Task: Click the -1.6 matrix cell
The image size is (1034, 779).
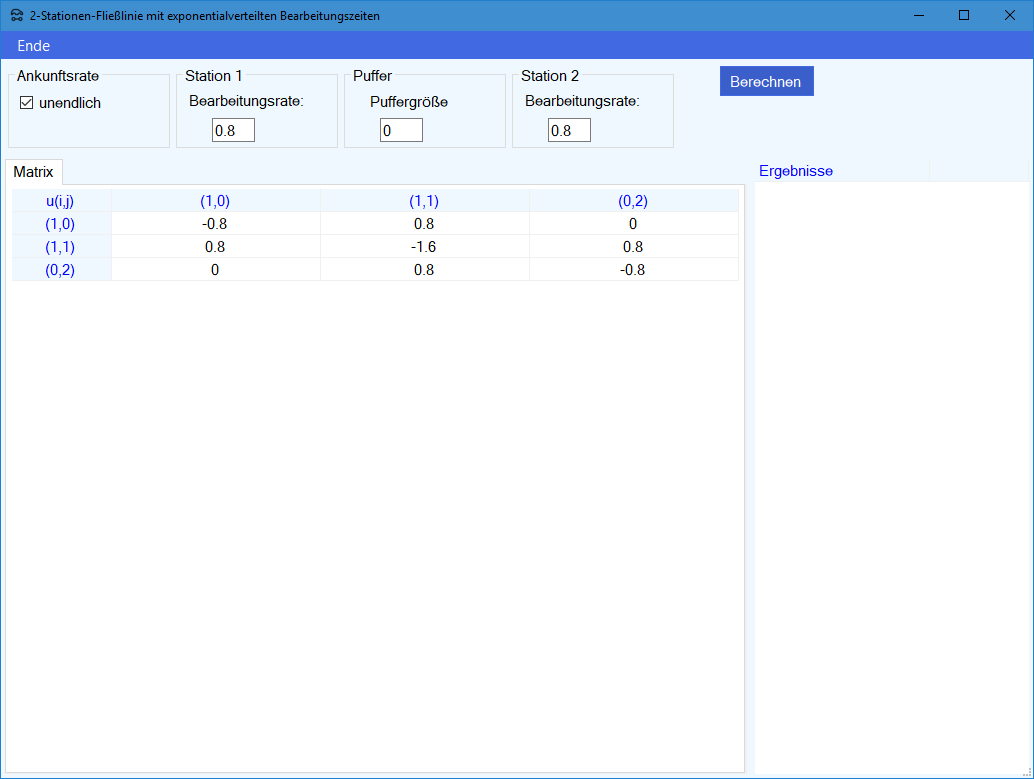Action: 424,247
